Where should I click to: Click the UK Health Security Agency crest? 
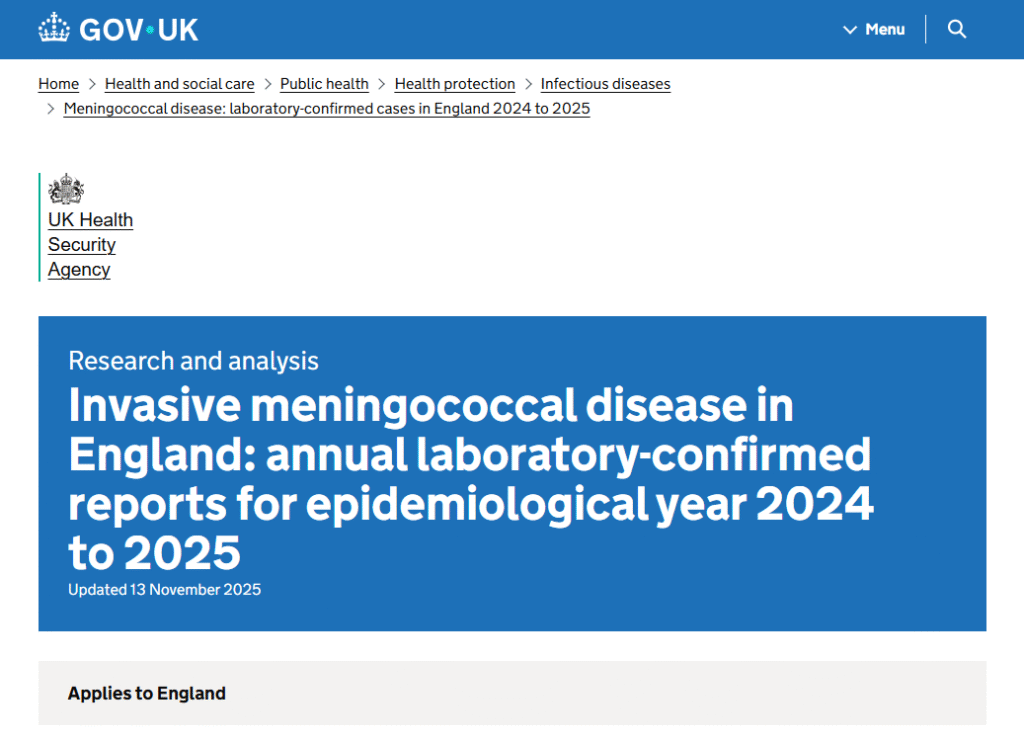66,189
